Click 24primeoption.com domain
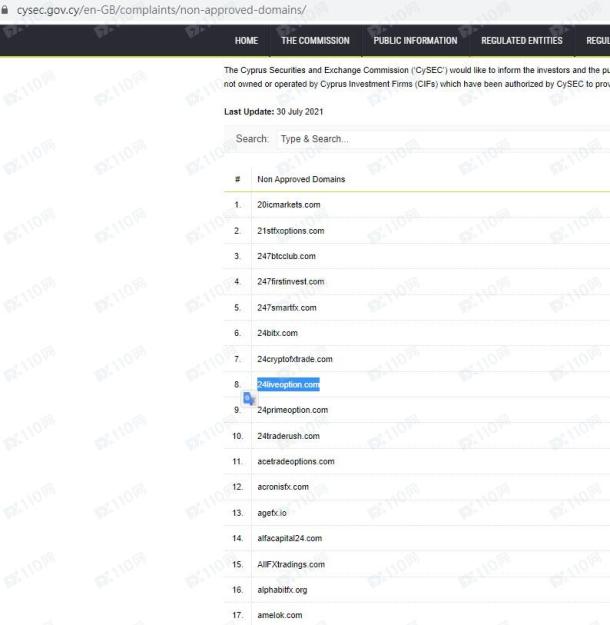The image size is (610, 625). point(293,410)
